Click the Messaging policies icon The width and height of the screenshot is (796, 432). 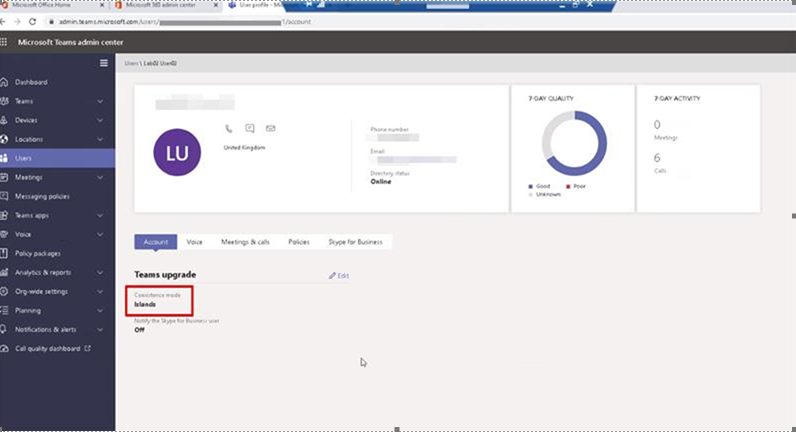[x=4, y=196]
